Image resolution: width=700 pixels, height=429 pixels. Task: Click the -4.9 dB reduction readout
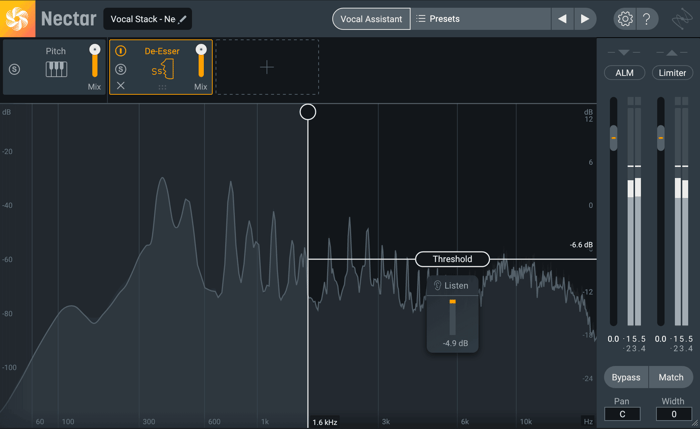tap(455, 343)
